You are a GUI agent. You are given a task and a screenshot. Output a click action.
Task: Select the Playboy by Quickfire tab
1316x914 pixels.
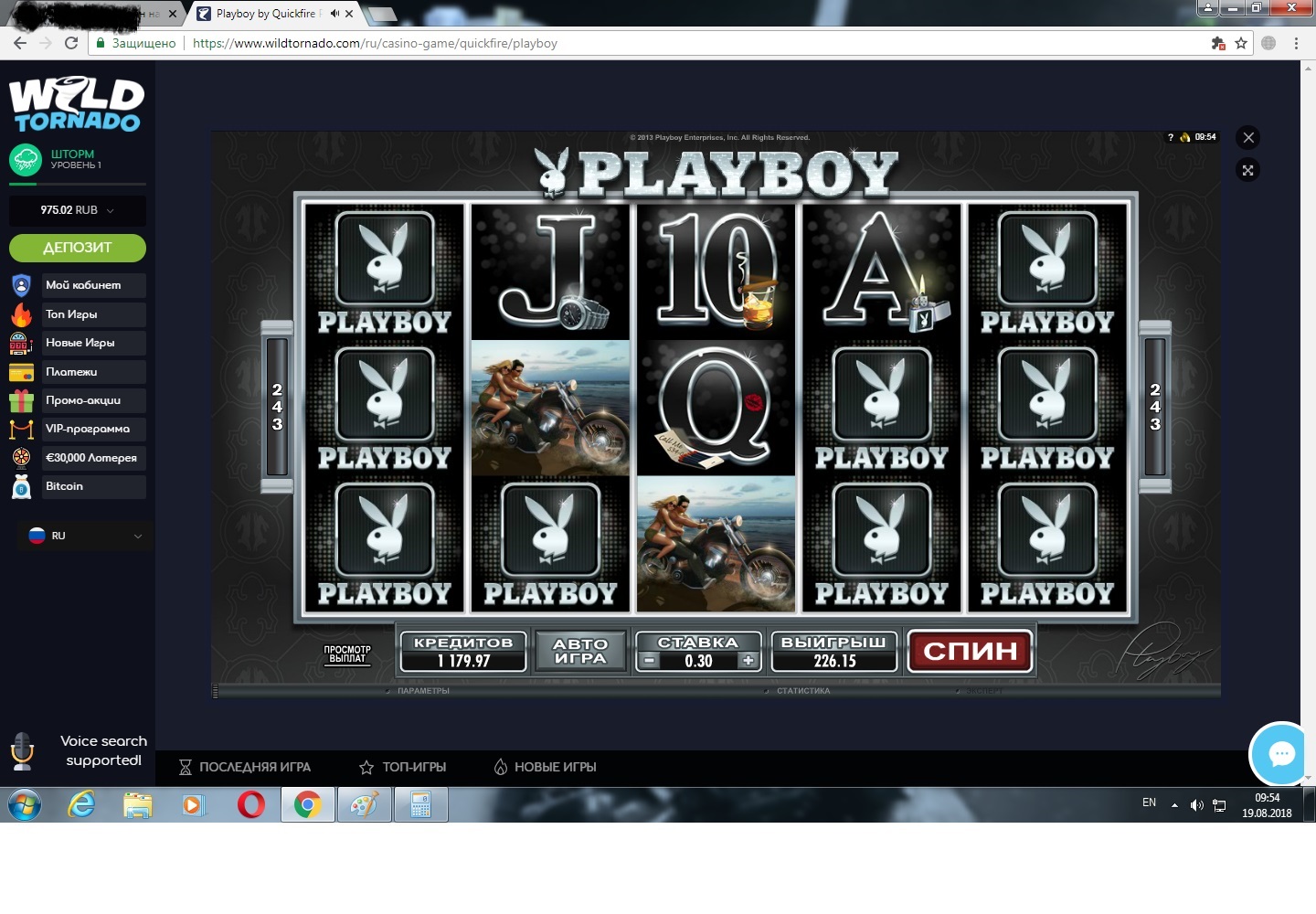[274, 14]
